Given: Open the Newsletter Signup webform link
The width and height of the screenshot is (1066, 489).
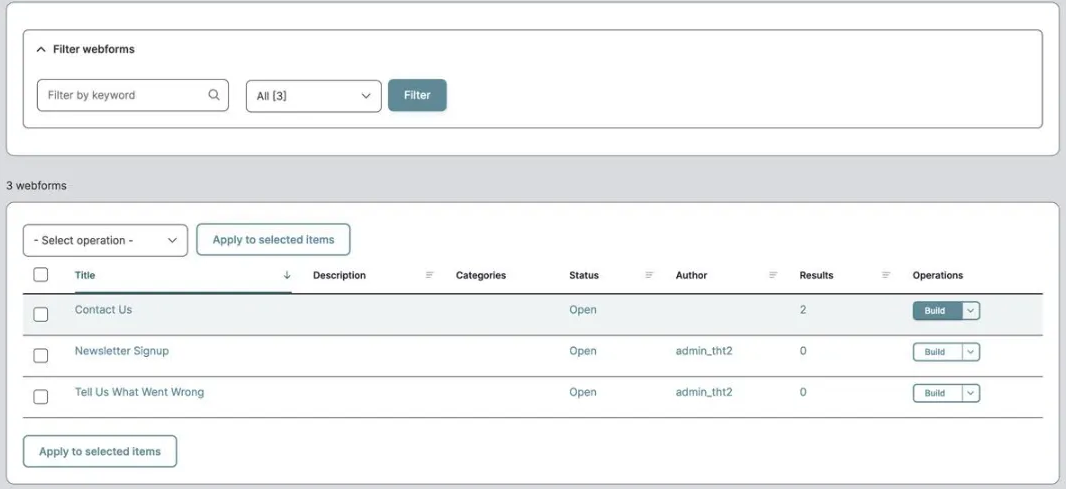Looking at the screenshot, I should (122, 351).
